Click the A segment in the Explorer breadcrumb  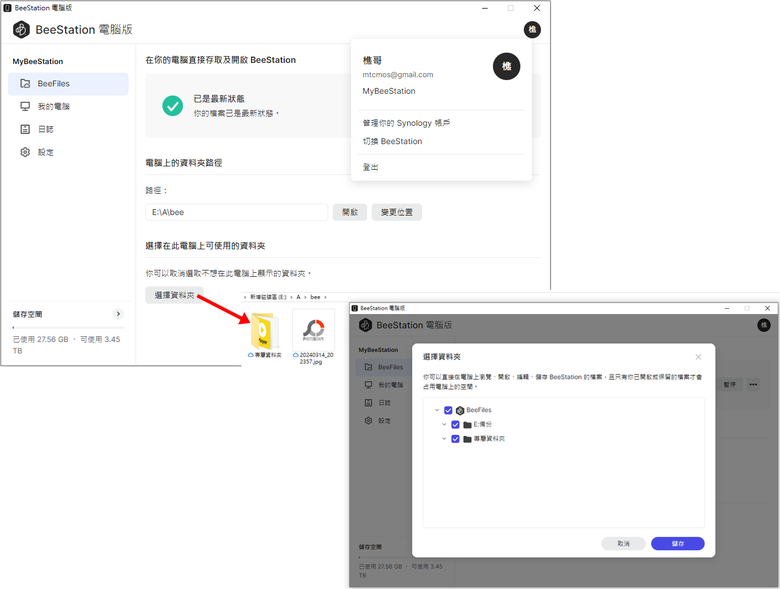coord(298,297)
